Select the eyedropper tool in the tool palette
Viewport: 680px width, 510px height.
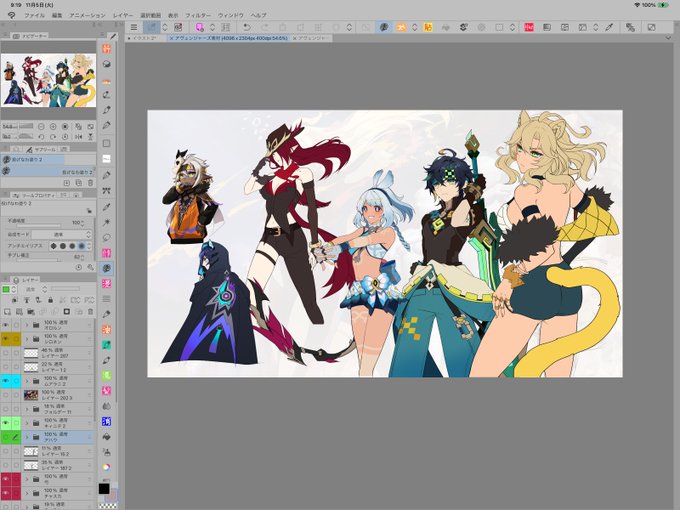[106, 207]
